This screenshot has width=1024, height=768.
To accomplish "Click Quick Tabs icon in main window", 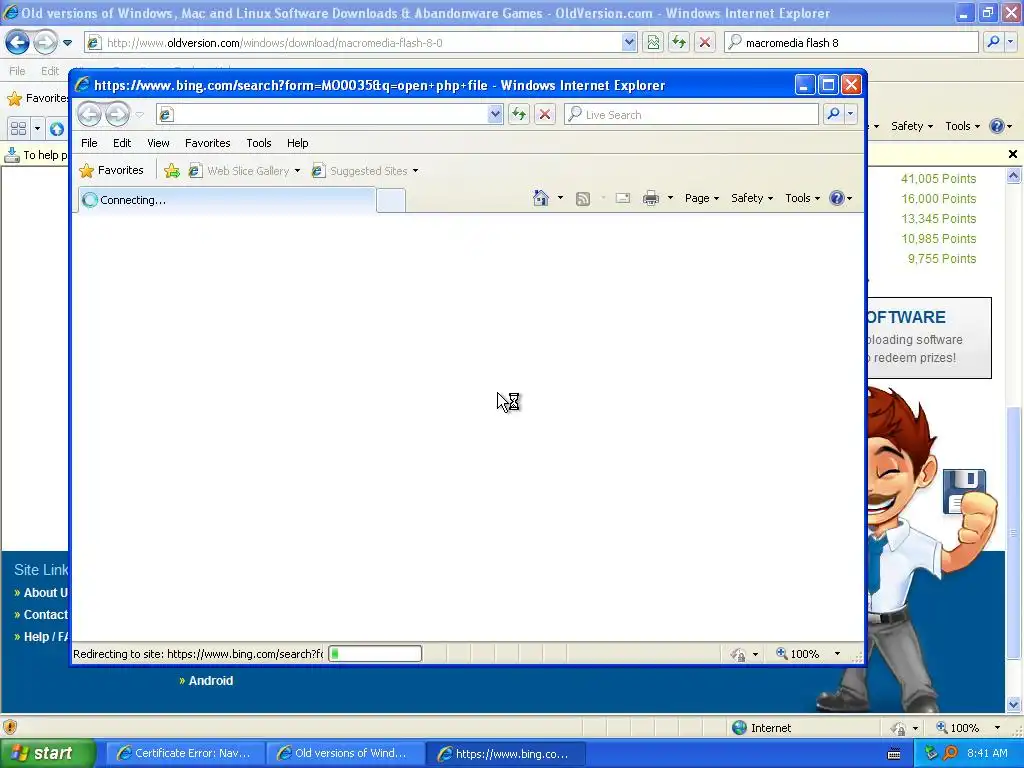I will [x=18, y=128].
